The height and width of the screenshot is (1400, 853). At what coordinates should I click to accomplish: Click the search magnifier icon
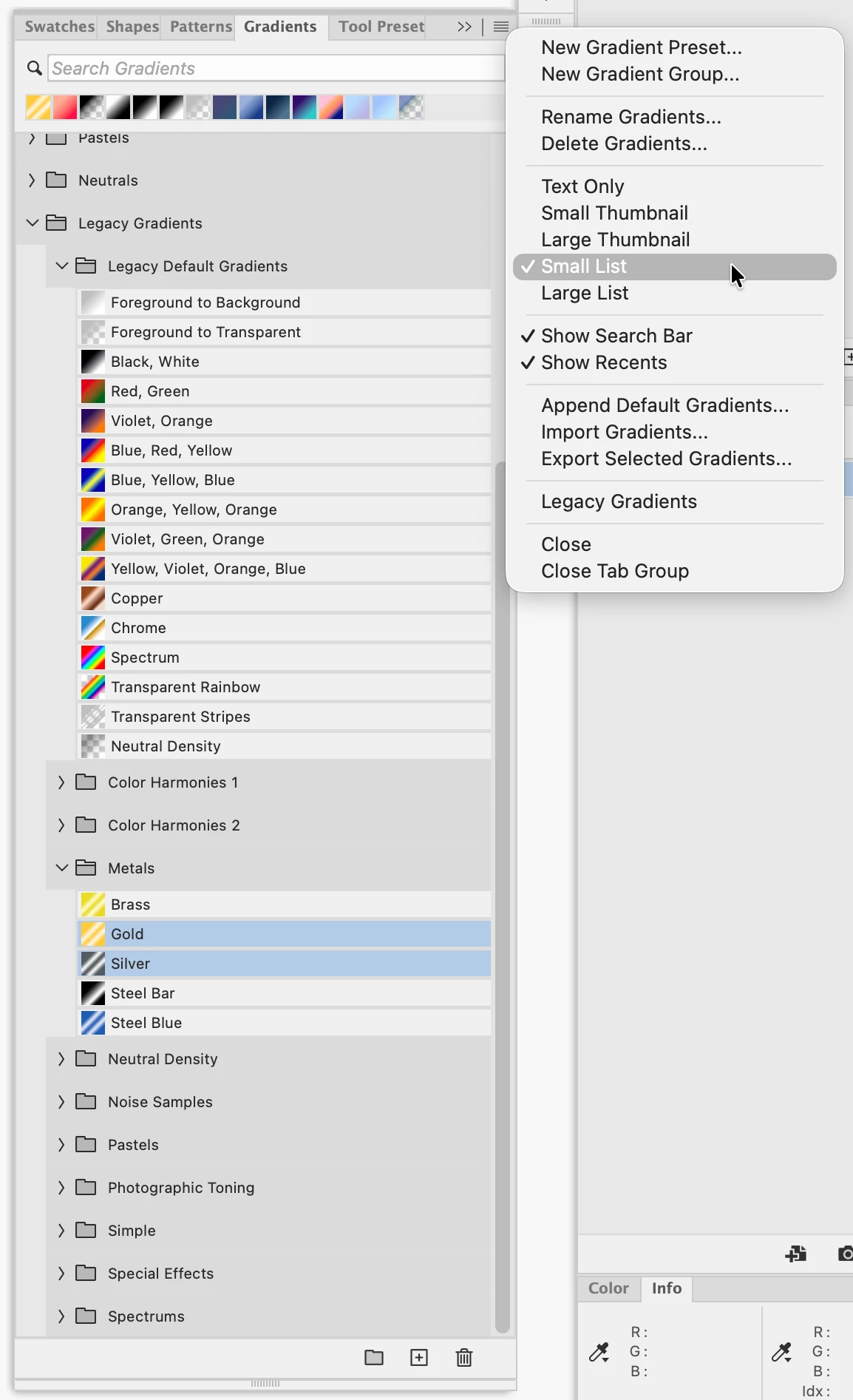(x=35, y=68)
